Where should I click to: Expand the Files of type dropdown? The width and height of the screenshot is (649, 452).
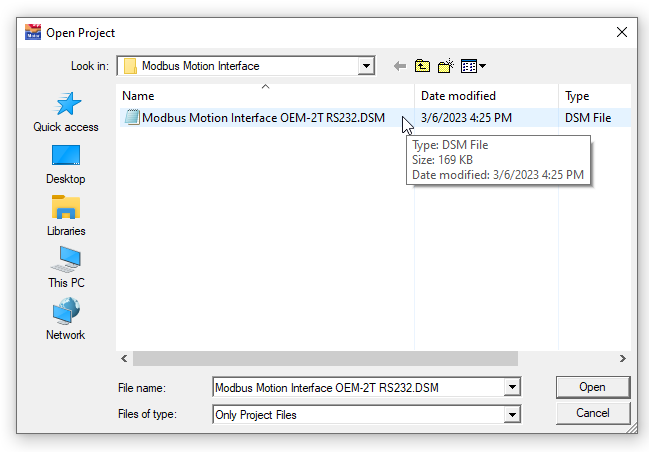512,414
